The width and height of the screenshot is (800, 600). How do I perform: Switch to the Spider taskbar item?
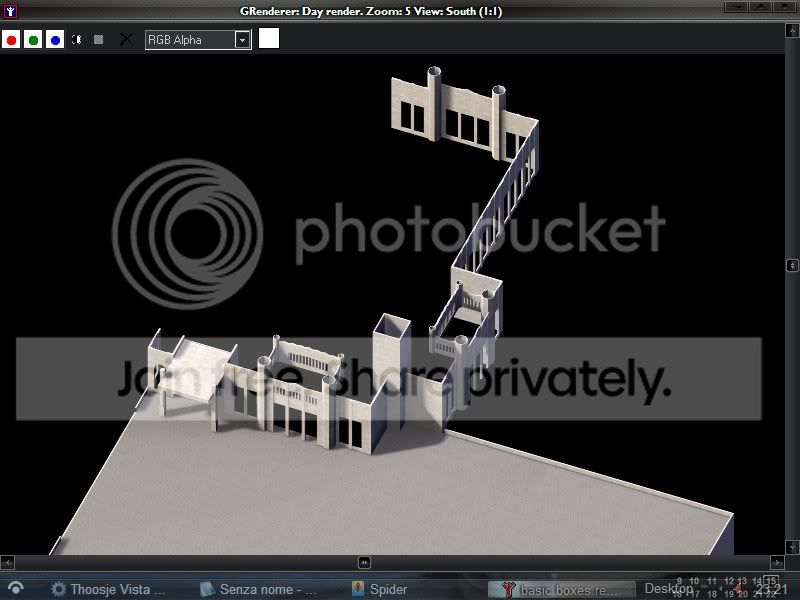(380, 589)
